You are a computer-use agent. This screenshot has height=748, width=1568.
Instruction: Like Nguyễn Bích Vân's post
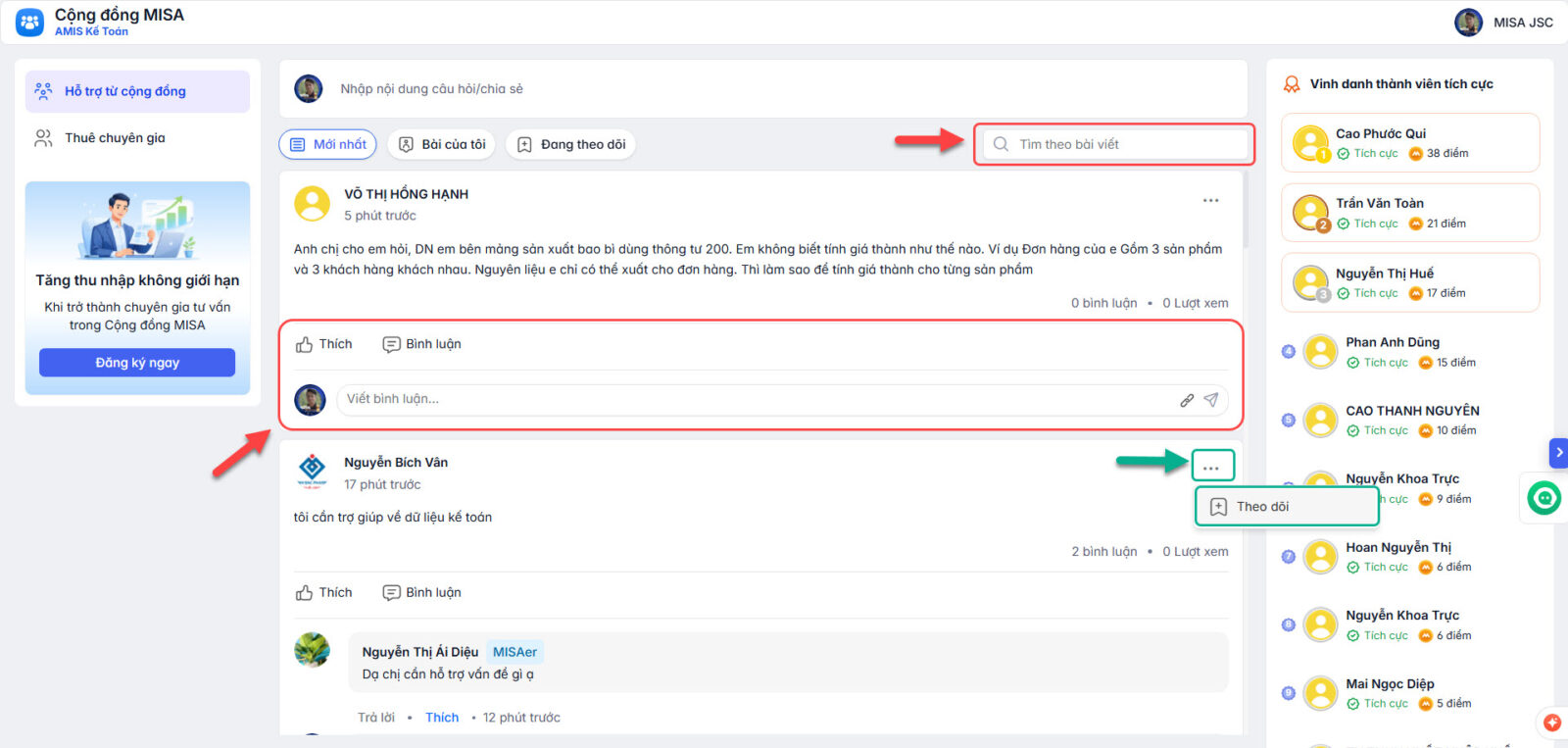[324, 593]
